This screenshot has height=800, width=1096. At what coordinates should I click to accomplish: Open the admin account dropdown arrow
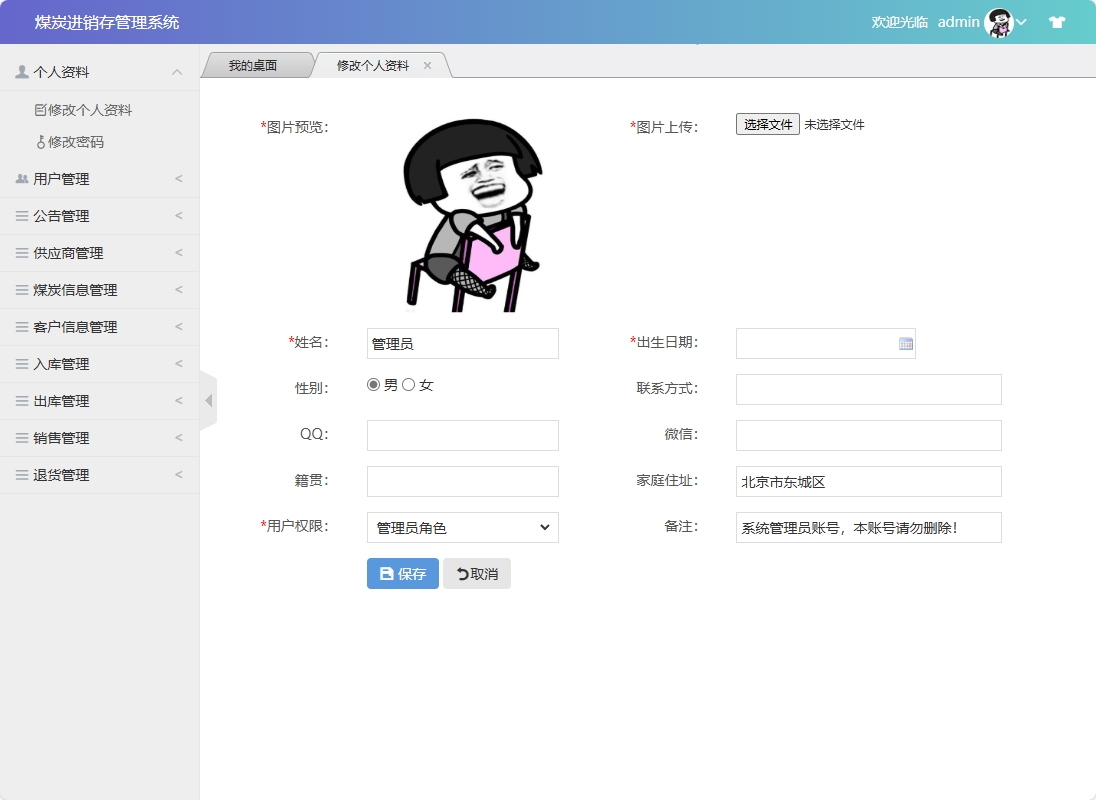pyautogui.click(x=1019, y=22)
